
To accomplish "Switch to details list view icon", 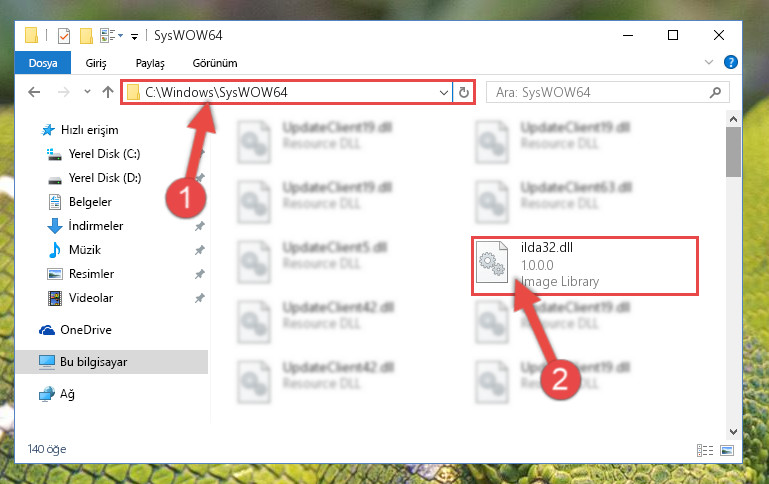I will 705,450.
